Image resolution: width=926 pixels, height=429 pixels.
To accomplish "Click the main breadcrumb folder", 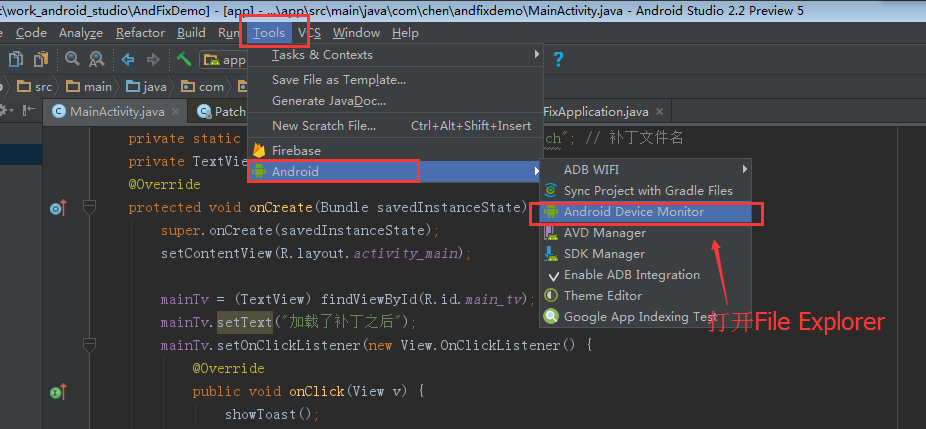I will [x=89, y=87].
